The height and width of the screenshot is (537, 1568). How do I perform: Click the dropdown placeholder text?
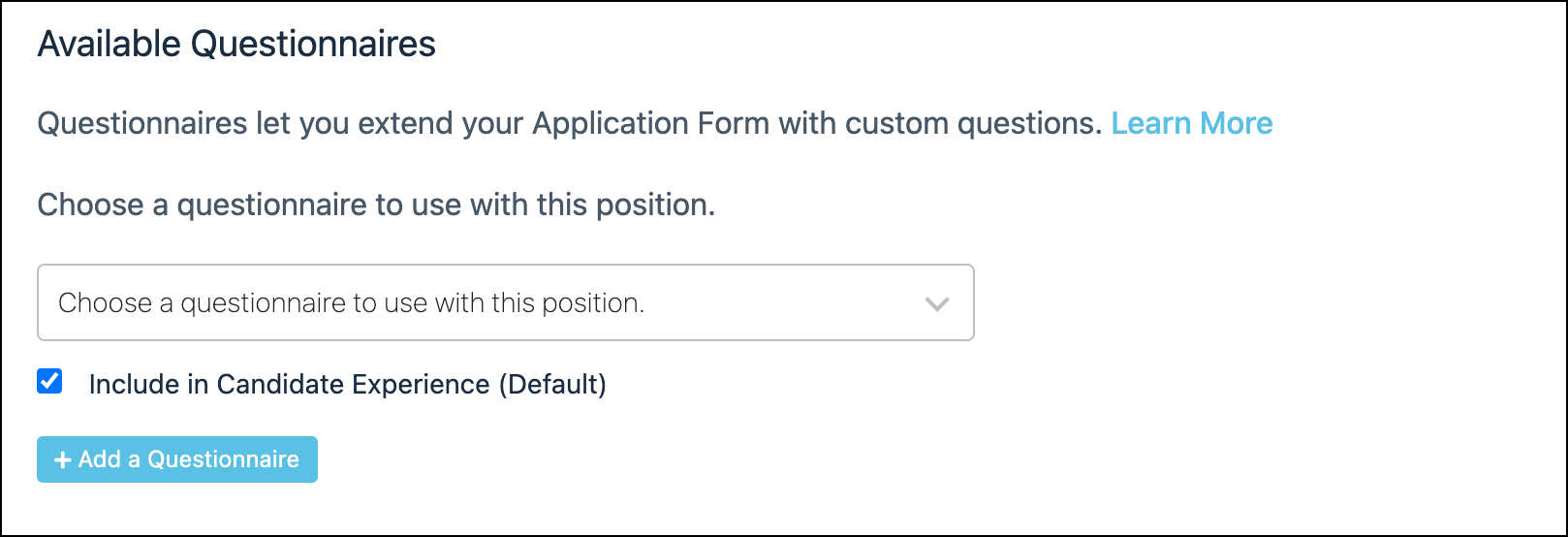[x=351, y=303]
